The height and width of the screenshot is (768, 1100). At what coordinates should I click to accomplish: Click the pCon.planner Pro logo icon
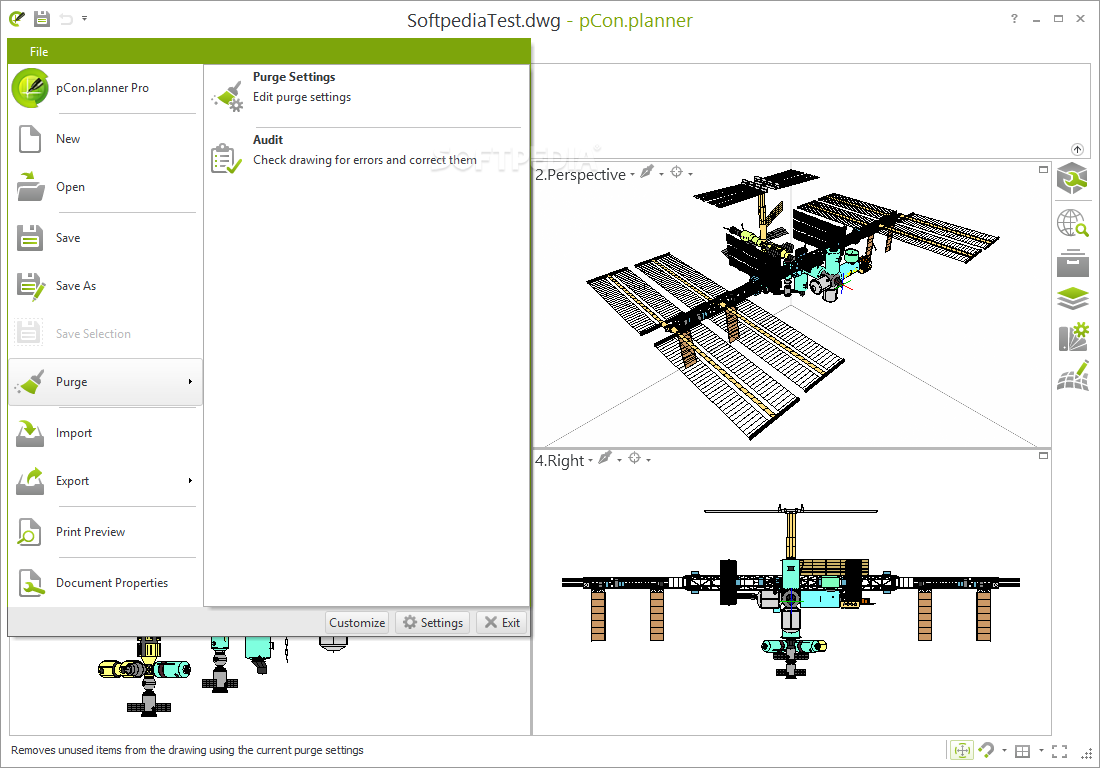(30, 88)
